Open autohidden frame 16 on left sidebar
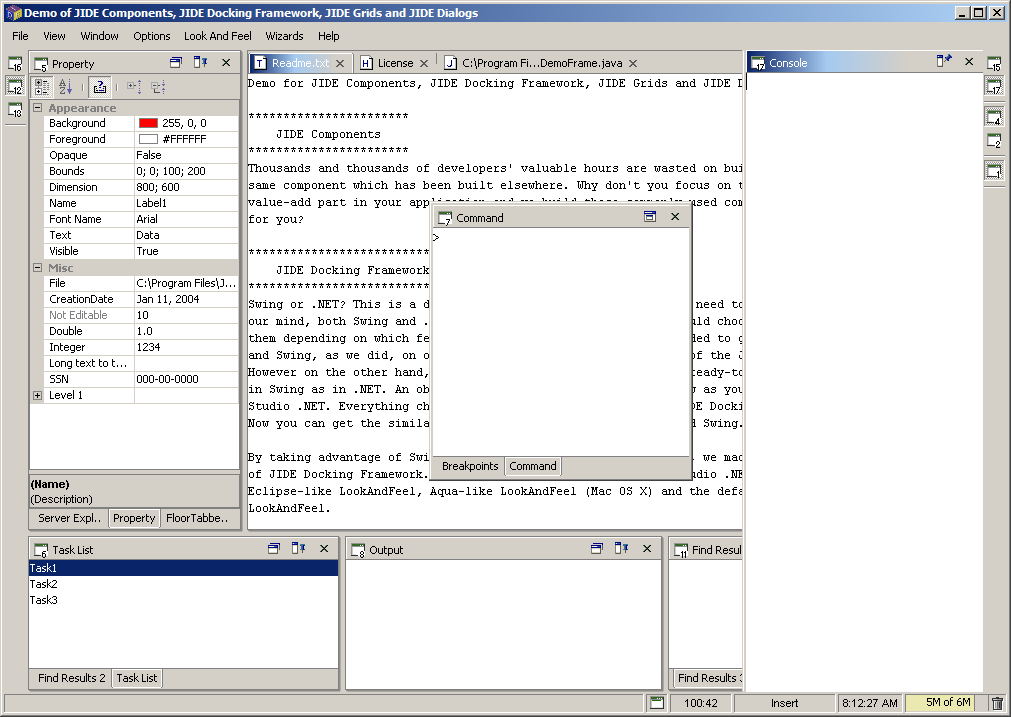The width and height of the screenshot is (1011, 717). coord(15,63)
